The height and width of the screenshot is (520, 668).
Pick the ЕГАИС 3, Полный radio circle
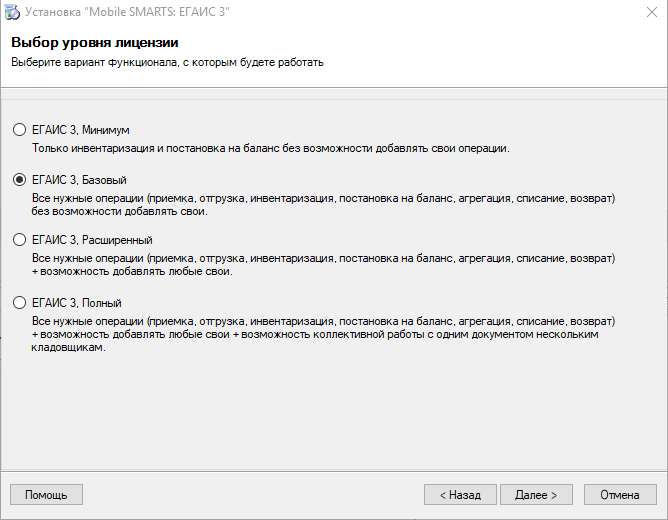[x=20, y=303]
